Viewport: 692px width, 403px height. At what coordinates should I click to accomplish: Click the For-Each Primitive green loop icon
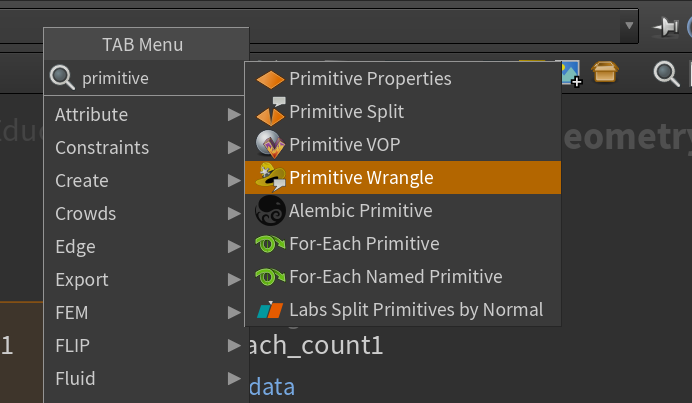[x=270, y=244]
